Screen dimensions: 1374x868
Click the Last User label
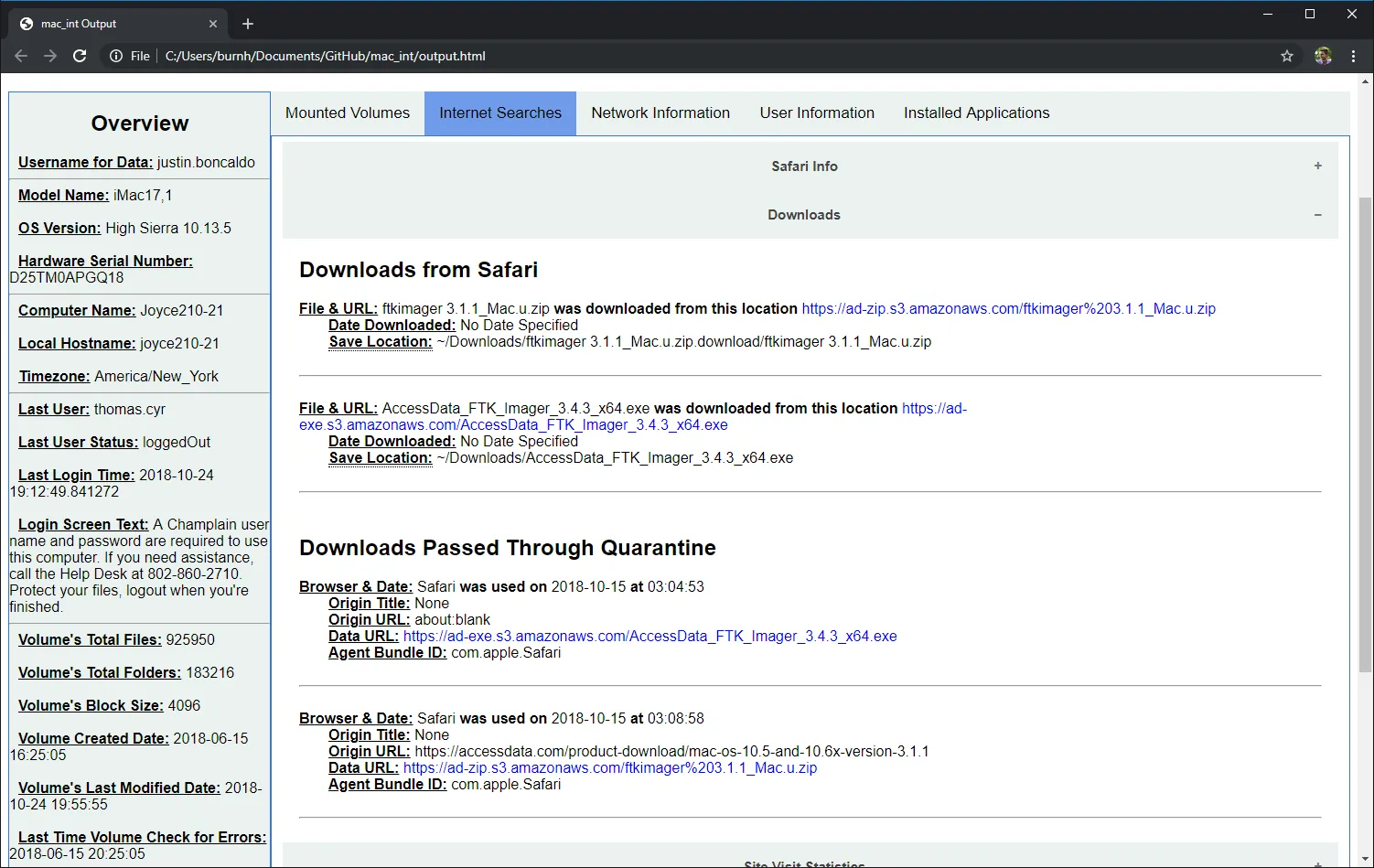[54, 410]
